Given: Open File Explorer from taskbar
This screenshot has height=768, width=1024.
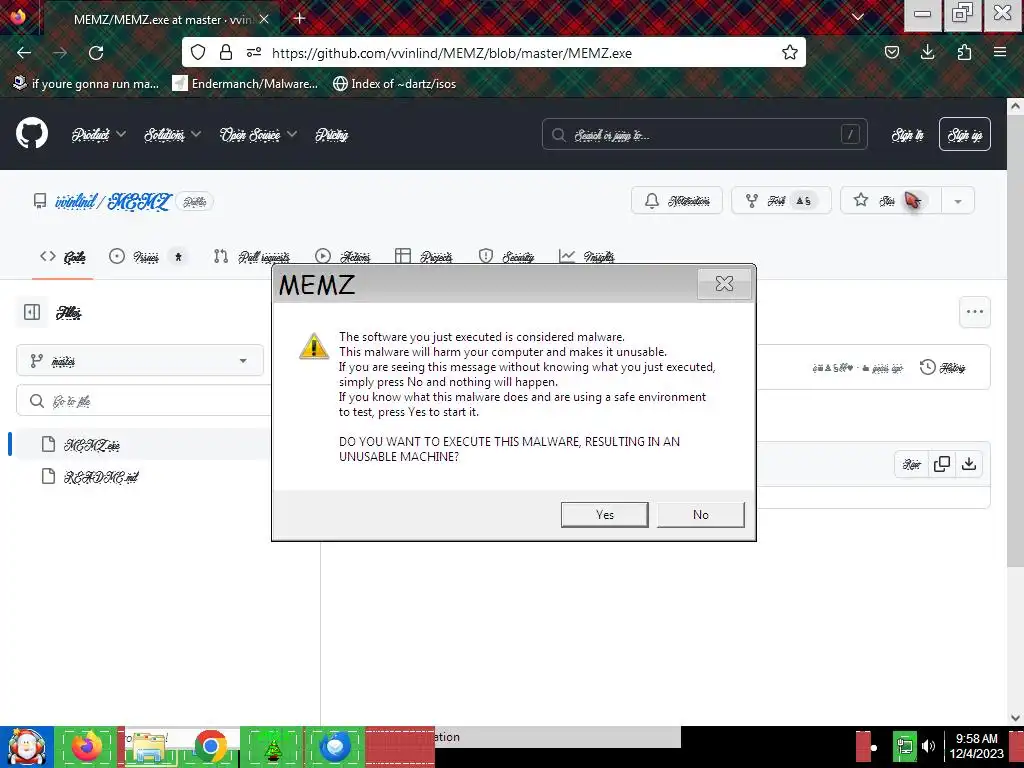Looking at the screenshot, I should [149, 747].
